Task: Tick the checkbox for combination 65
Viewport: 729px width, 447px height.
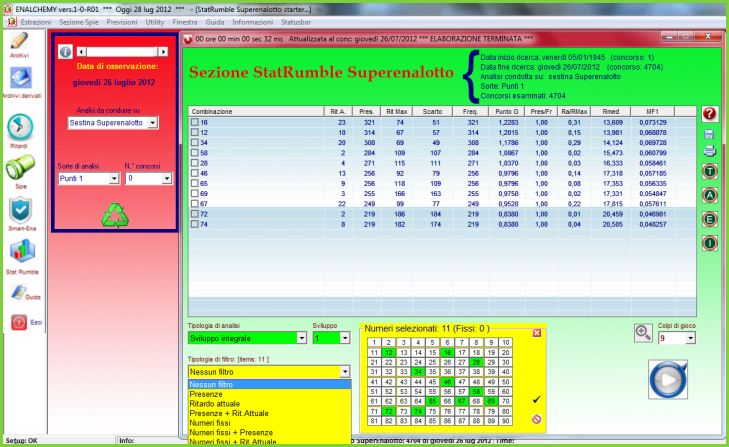Action: pyautogui.click(x=195, y=183)
